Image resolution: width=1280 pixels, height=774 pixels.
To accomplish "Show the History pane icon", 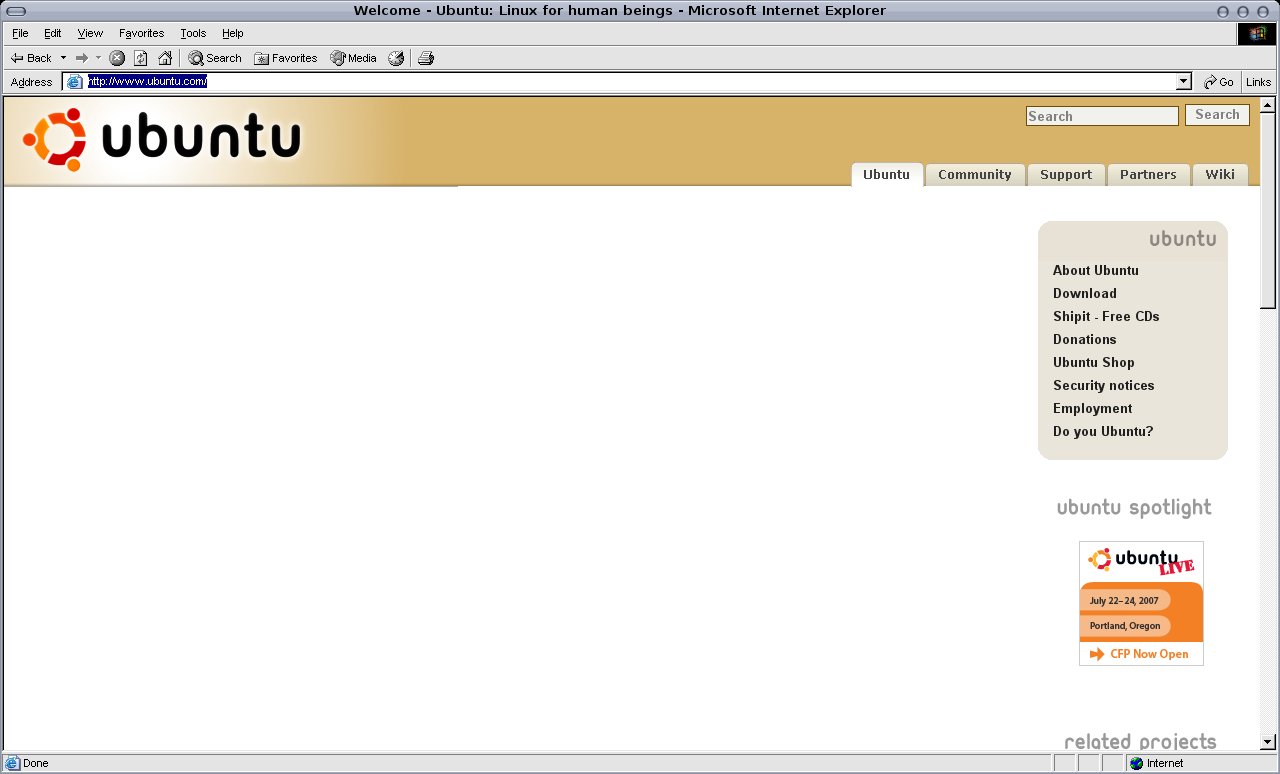I will pyautogui.click(x=396, y=58).
